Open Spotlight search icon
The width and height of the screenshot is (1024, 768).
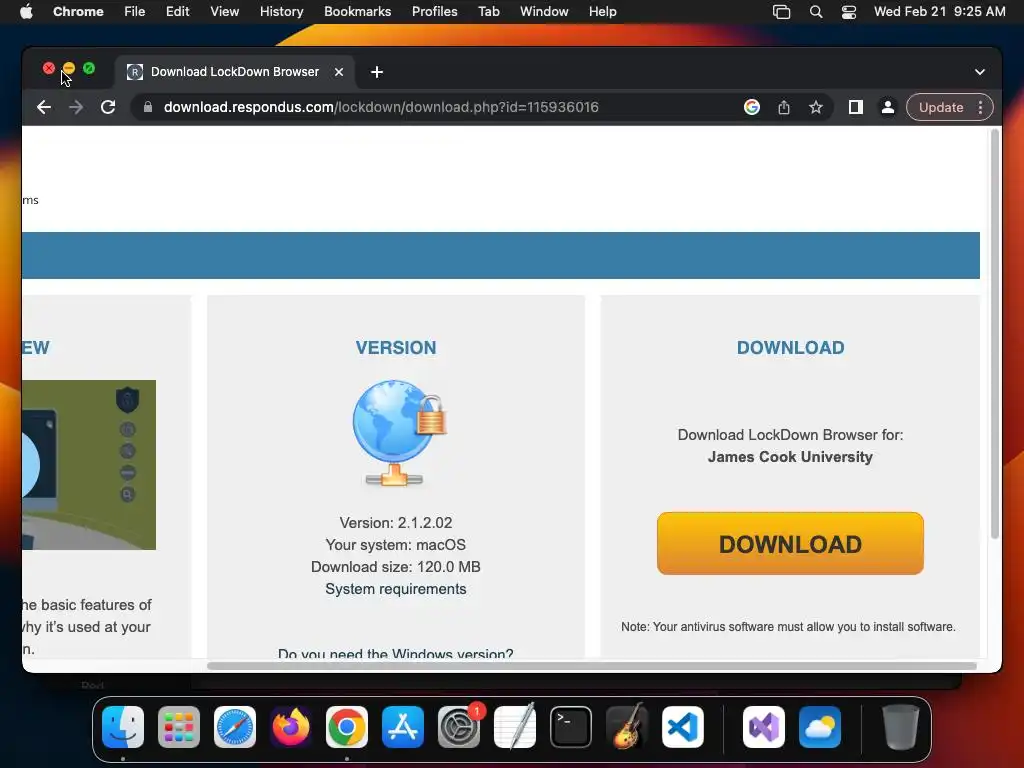pos(816,12)
